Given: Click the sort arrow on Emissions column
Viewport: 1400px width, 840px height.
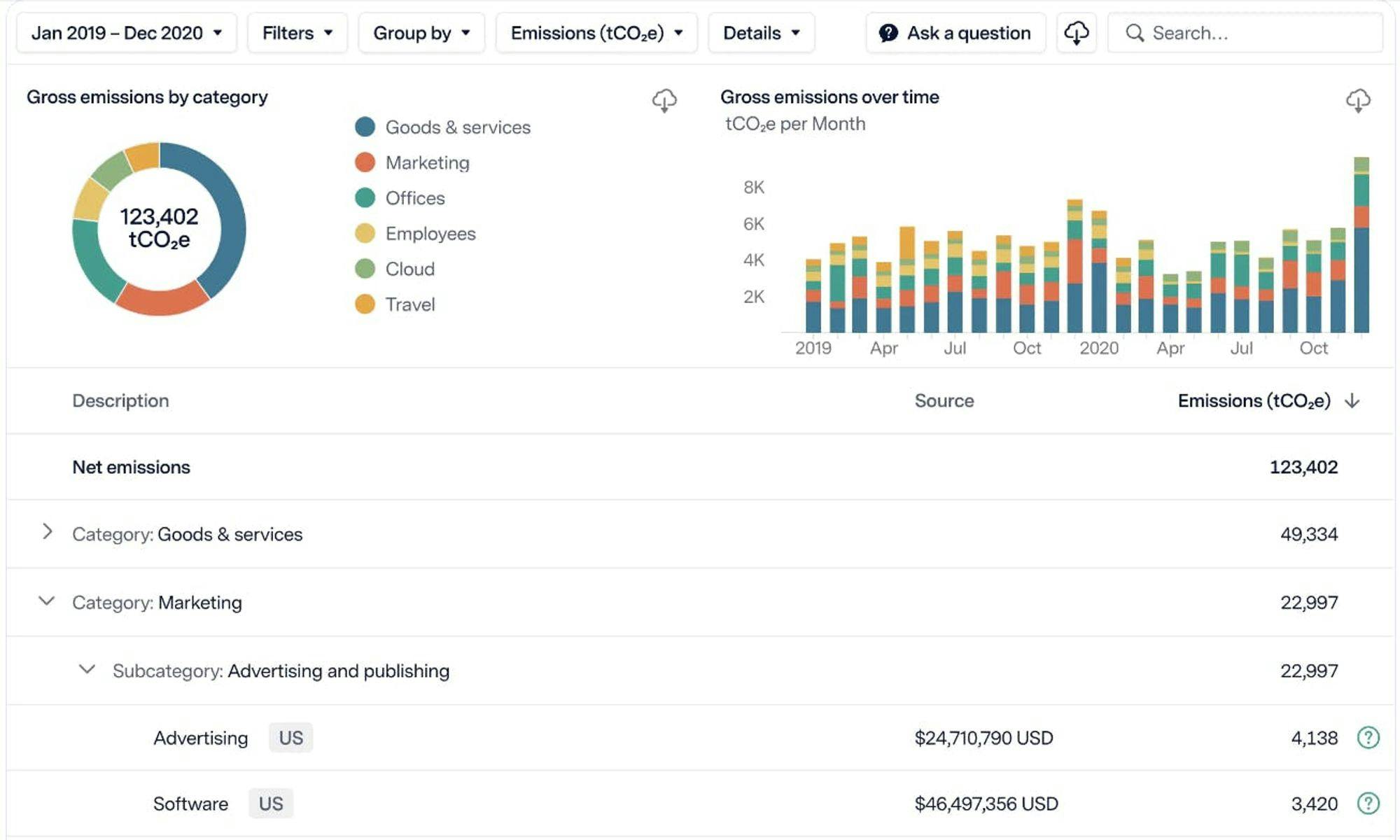Looking at the screenshot, I should pos(1352,400).
